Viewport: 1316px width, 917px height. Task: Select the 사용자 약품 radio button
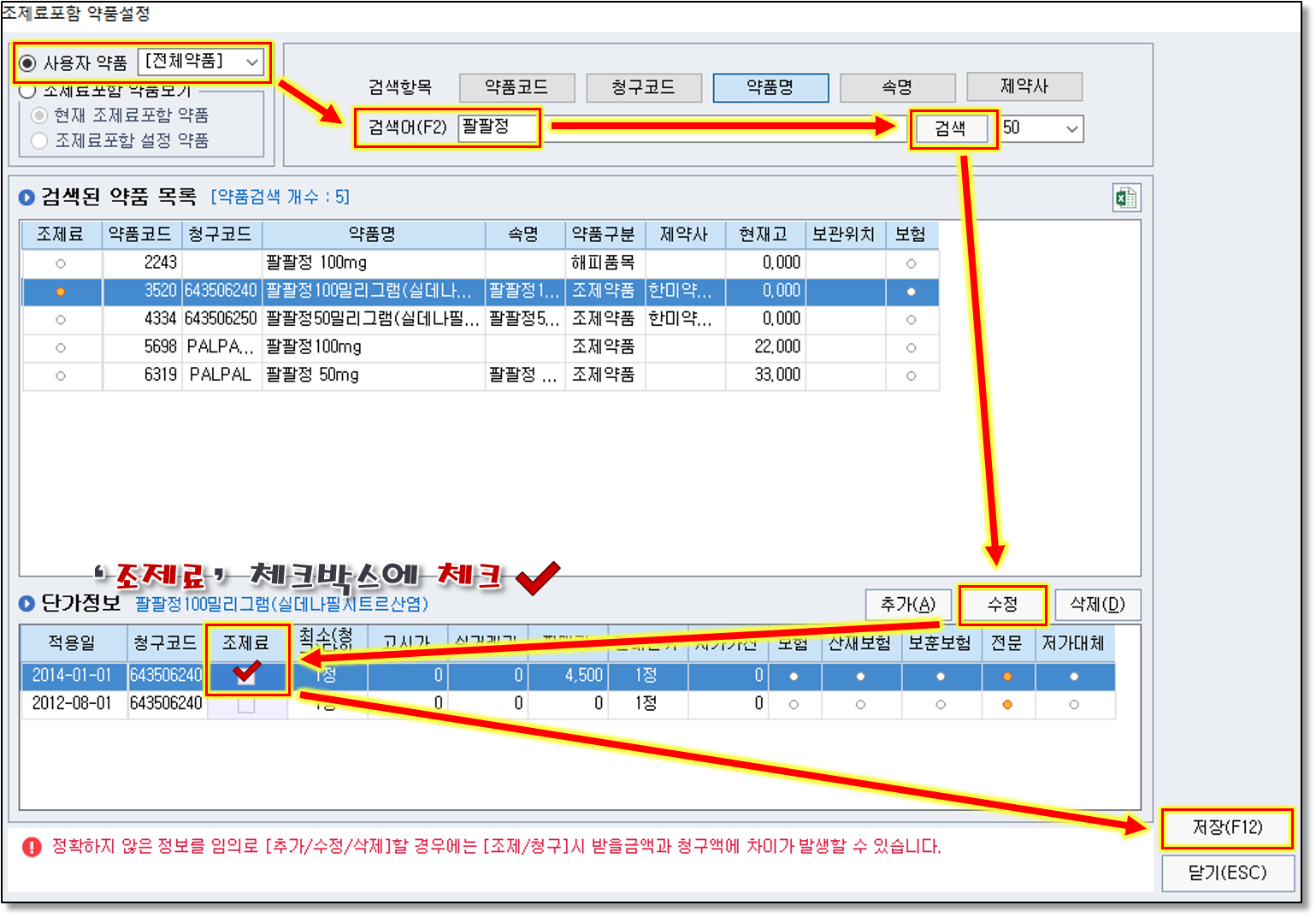pos(28,63)
